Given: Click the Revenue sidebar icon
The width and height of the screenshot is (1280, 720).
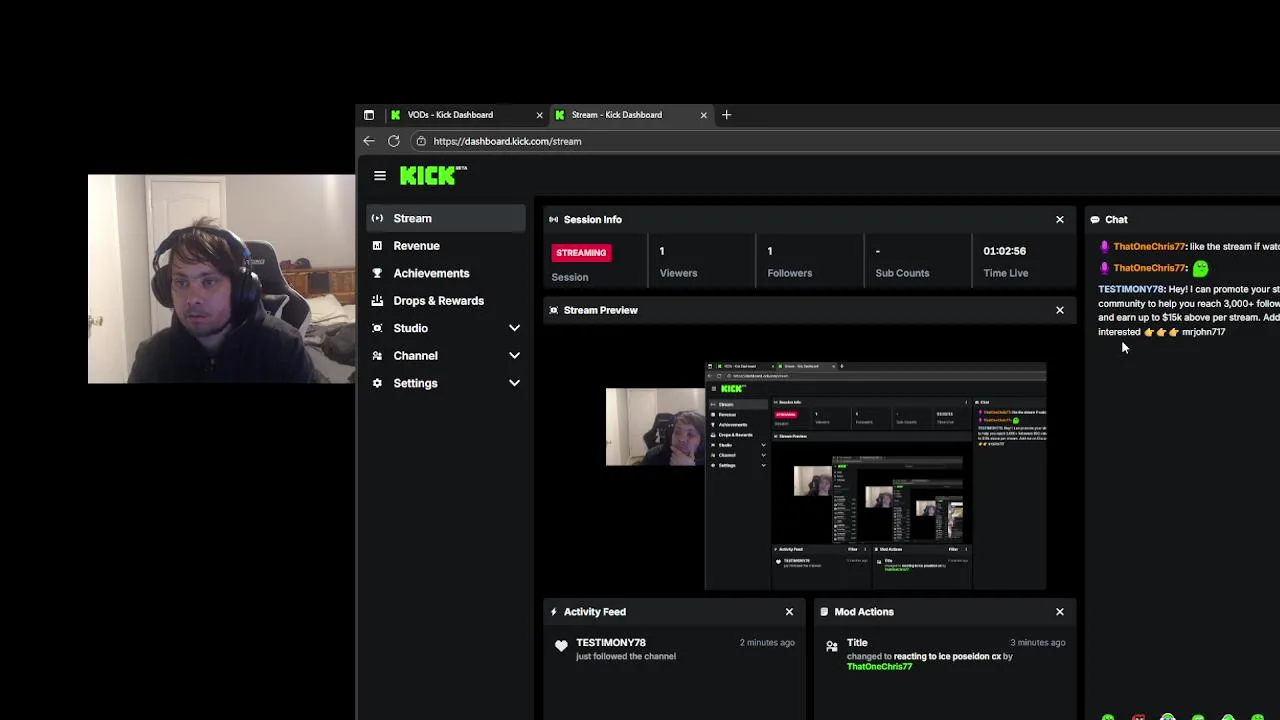Looking at the screenshot, I should 377,246.
